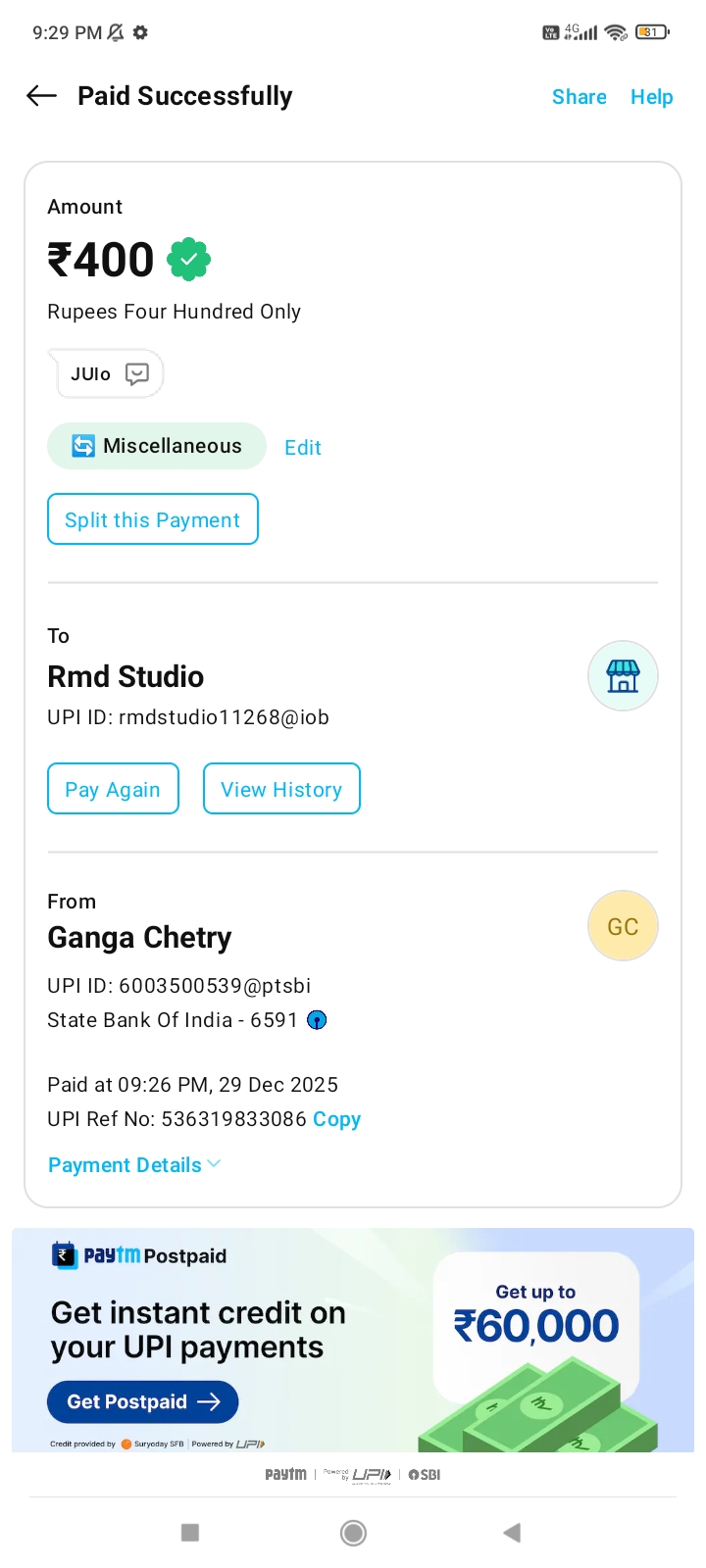Image resolution: width=706 pixels, height=1568 pixels.
Task: Share the payment receipt
Action: [579, 97]
